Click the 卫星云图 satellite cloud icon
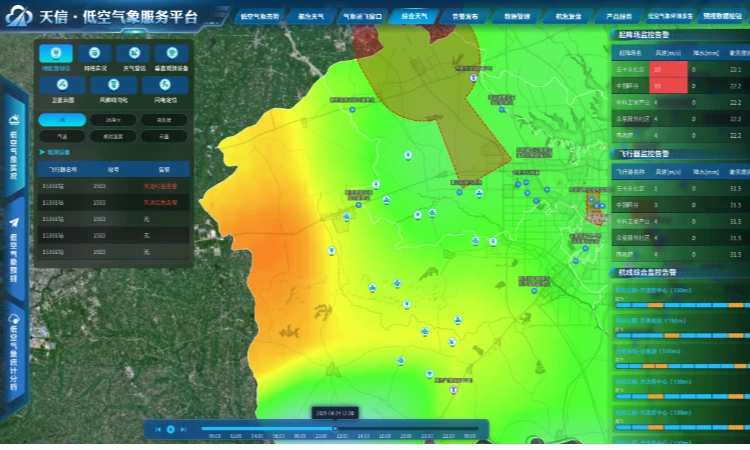The width and height of the screenshot is (750, 450). click(x=61, y=86)
